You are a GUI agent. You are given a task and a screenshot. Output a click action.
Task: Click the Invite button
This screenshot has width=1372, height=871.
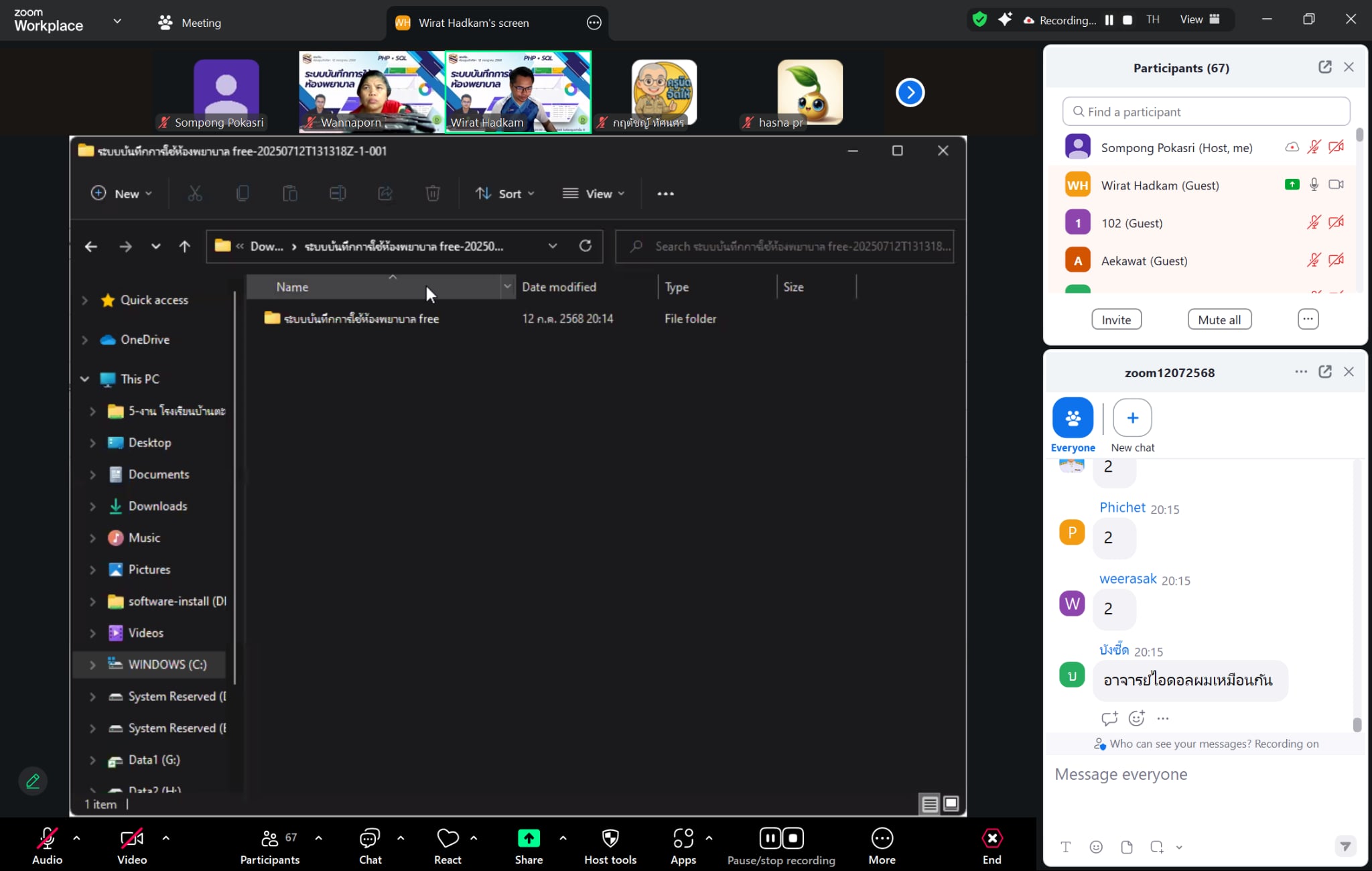coord(1116,320)
